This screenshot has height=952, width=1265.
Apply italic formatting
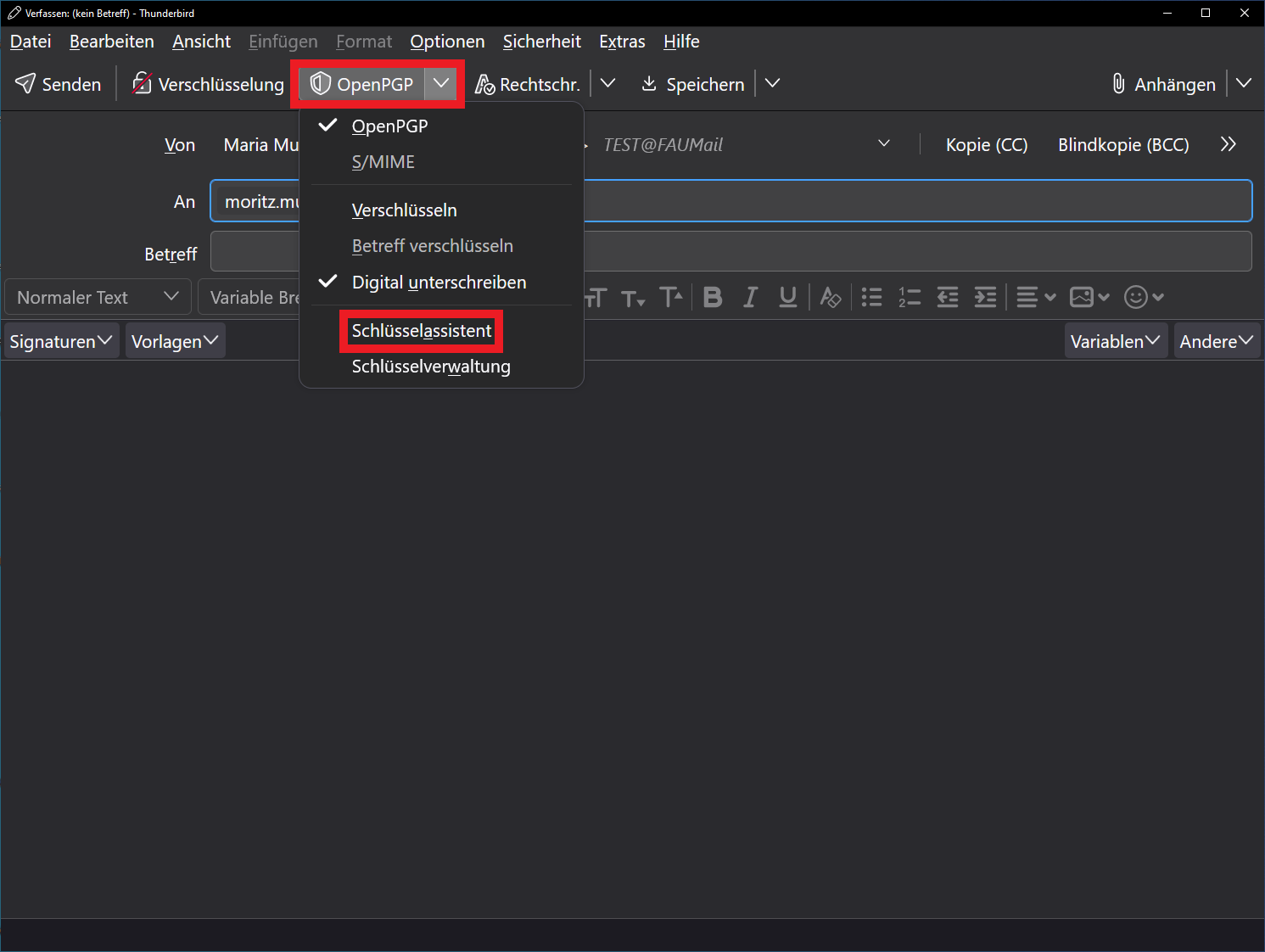tap(750, 297)
